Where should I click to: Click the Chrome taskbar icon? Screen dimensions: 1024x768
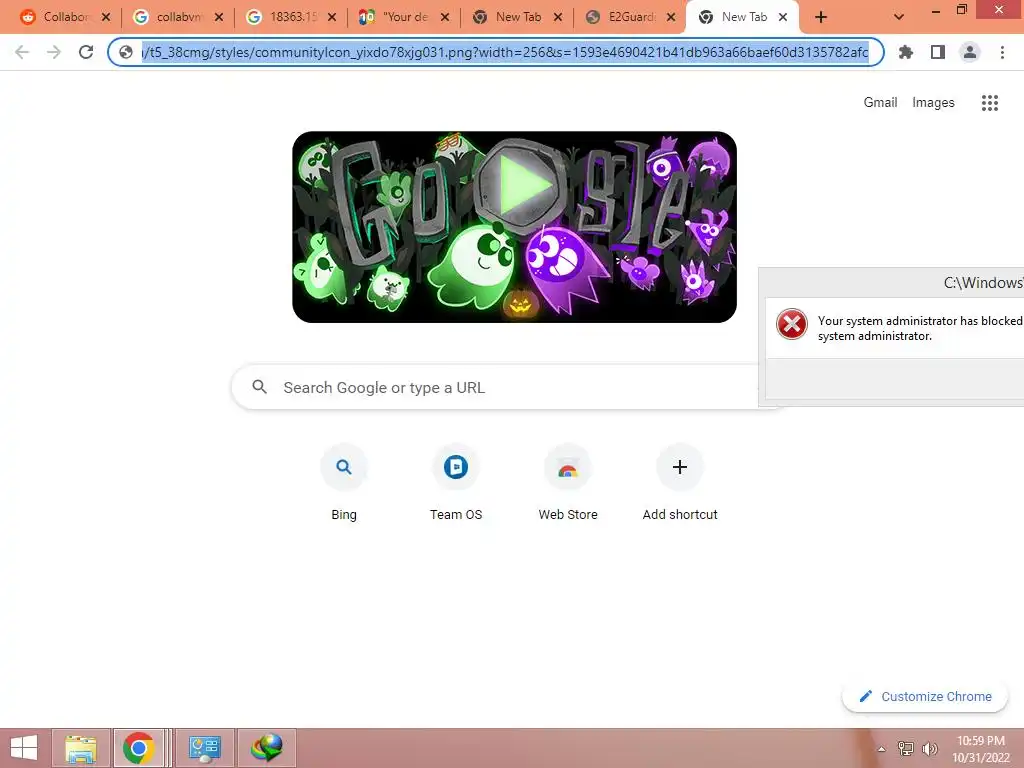138,748
